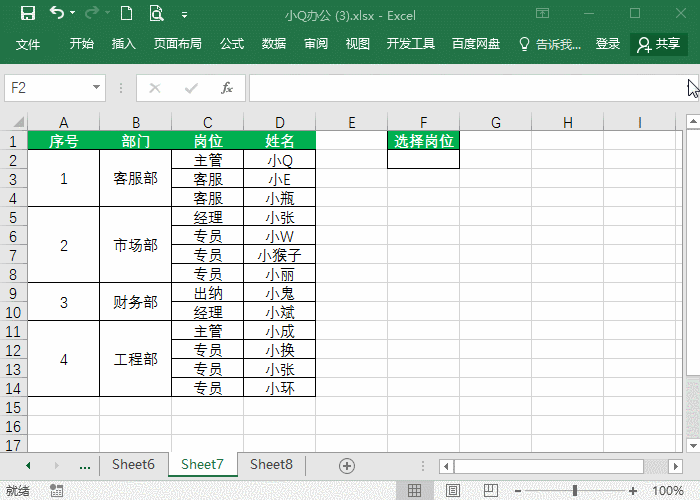Open the undo history dropdown arrow
700x500 pixels.
click(73, 13)
